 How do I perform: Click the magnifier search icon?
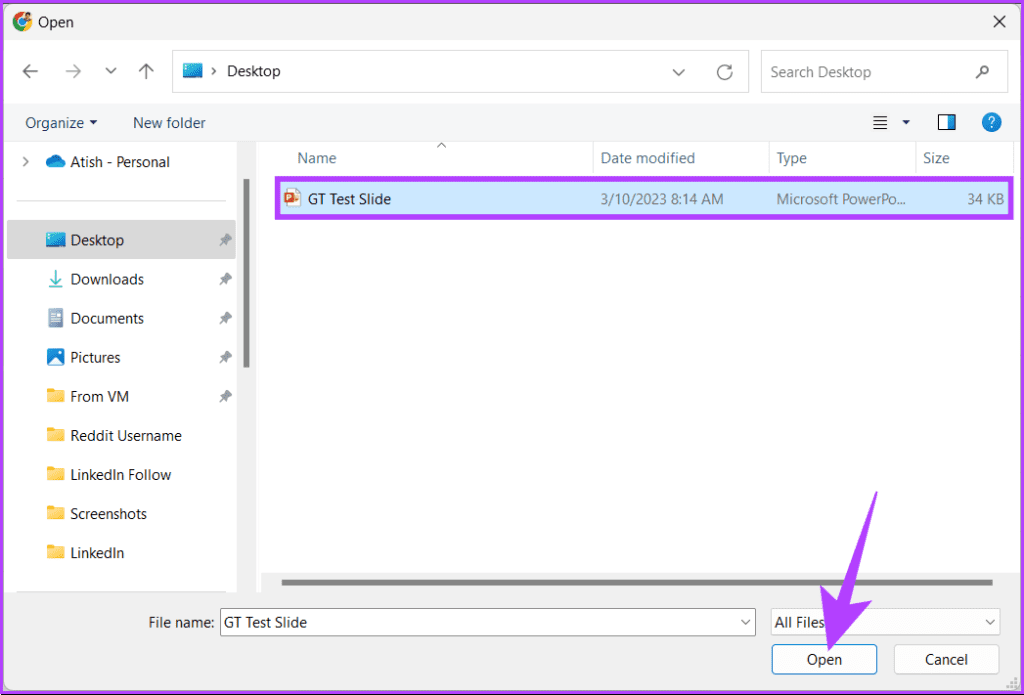982,72
